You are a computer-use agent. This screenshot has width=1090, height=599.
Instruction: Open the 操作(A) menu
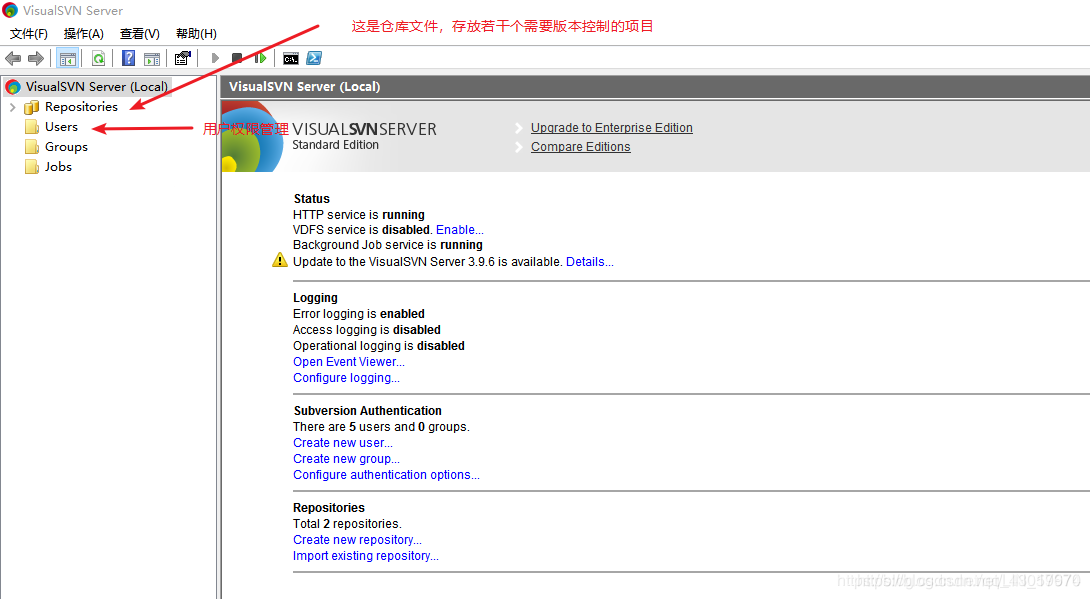[x=83, y=33]
